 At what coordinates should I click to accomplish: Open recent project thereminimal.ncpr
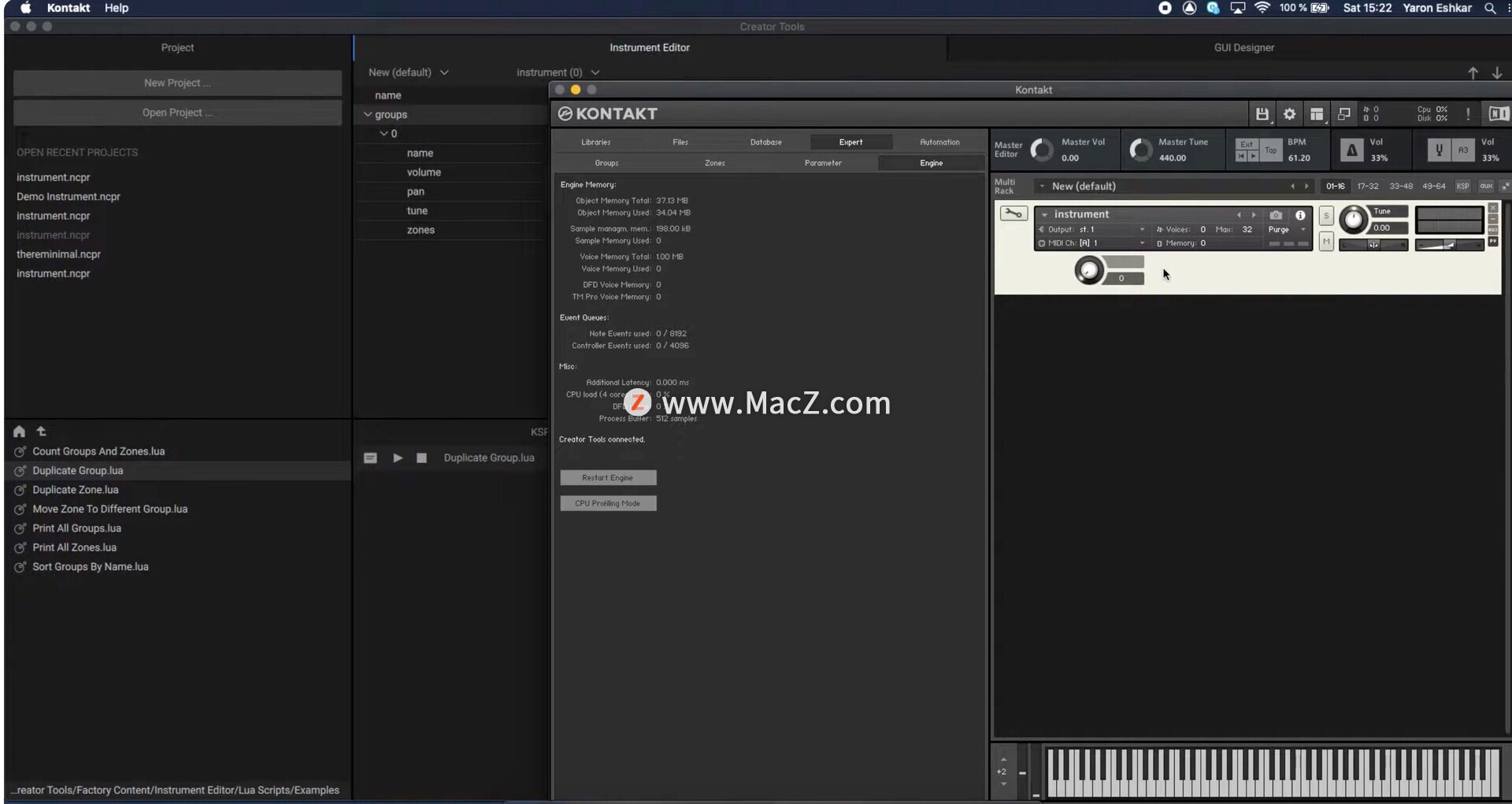[58, 254]
